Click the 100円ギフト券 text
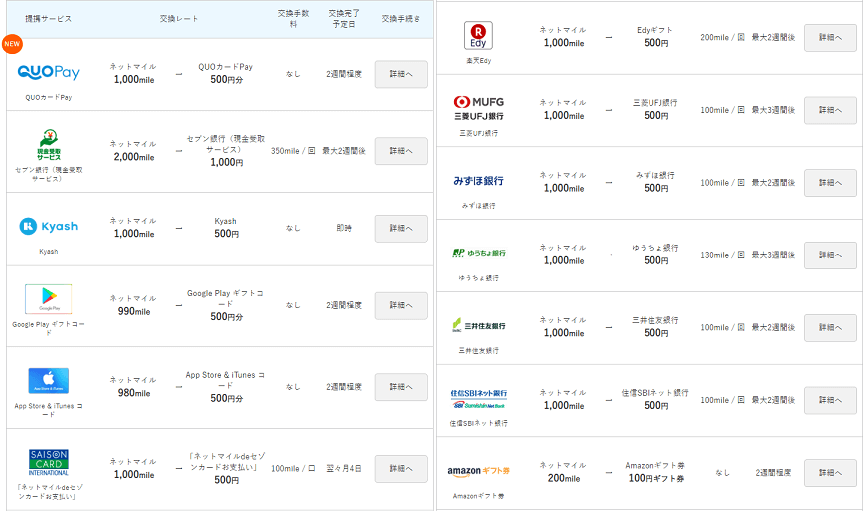Viewport: 866px width, 511px height. (x=656, y=478)
